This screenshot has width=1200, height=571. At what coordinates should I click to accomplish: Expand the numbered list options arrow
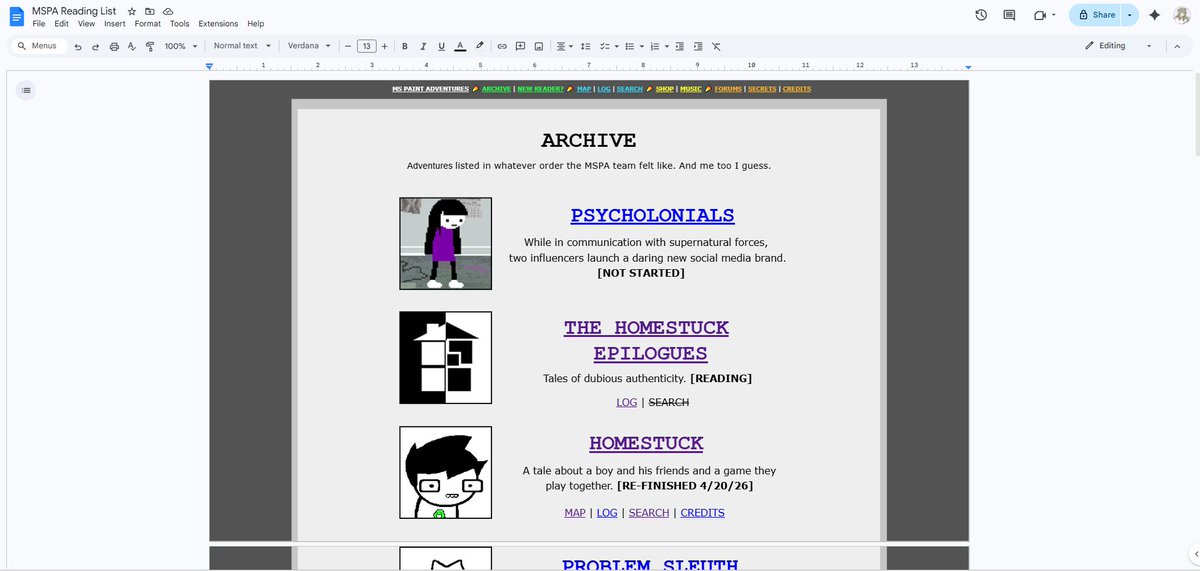point(666,46)
